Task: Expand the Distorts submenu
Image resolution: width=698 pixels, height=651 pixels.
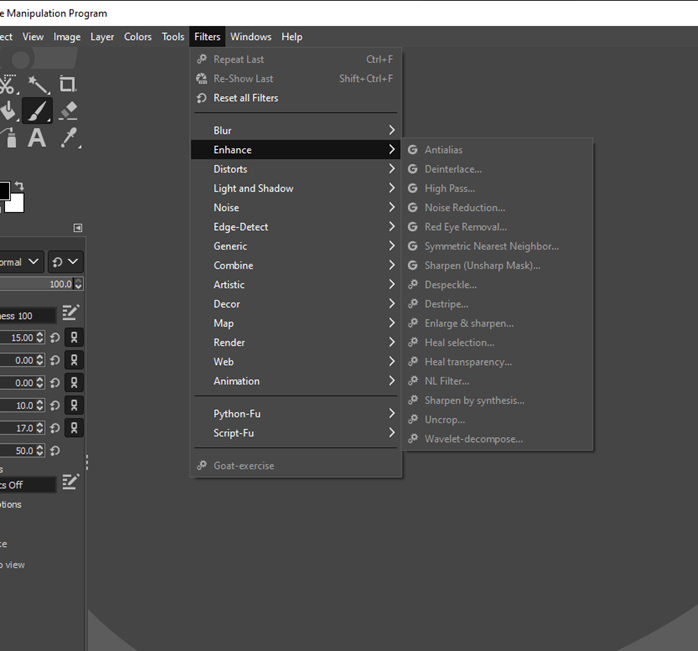Action: (296, 169)
